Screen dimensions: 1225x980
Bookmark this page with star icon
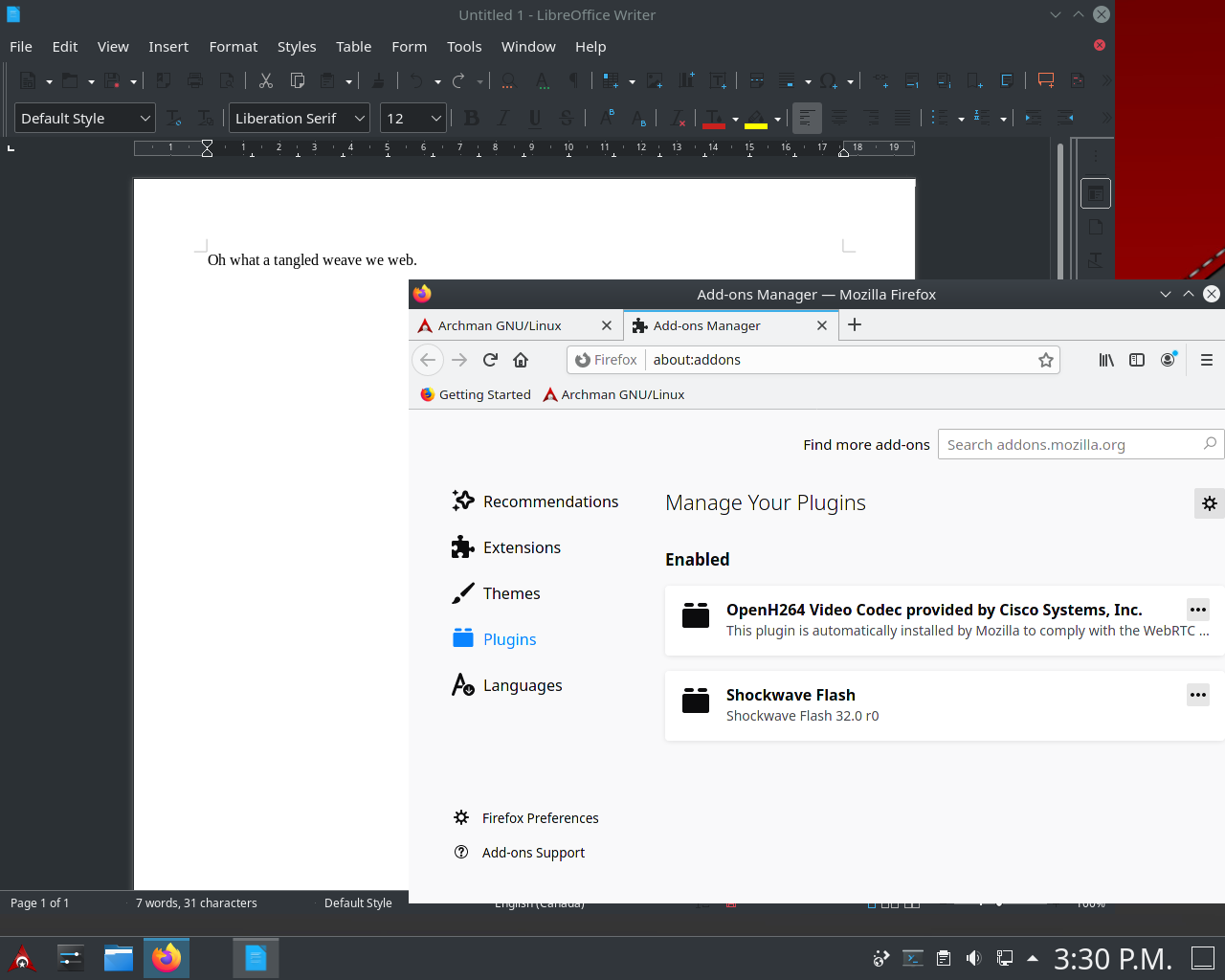(x=1046, y=360)
